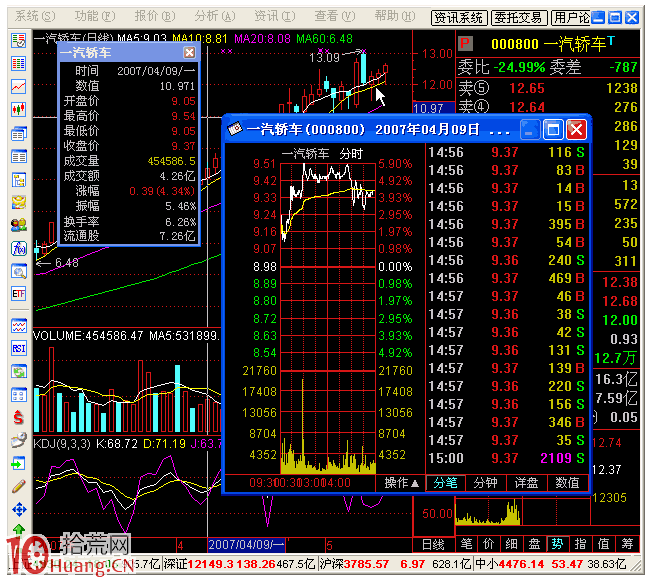This screenshot has width=662, height=585.
Task: Click the blue four-way move arrows icon
Action: (19, 509)
